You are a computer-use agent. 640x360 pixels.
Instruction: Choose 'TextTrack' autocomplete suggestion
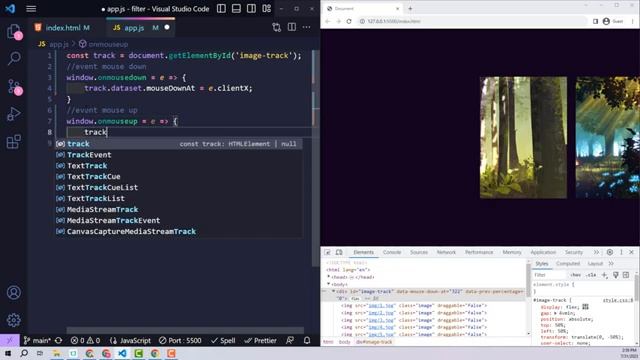click(x=179, y=166)
